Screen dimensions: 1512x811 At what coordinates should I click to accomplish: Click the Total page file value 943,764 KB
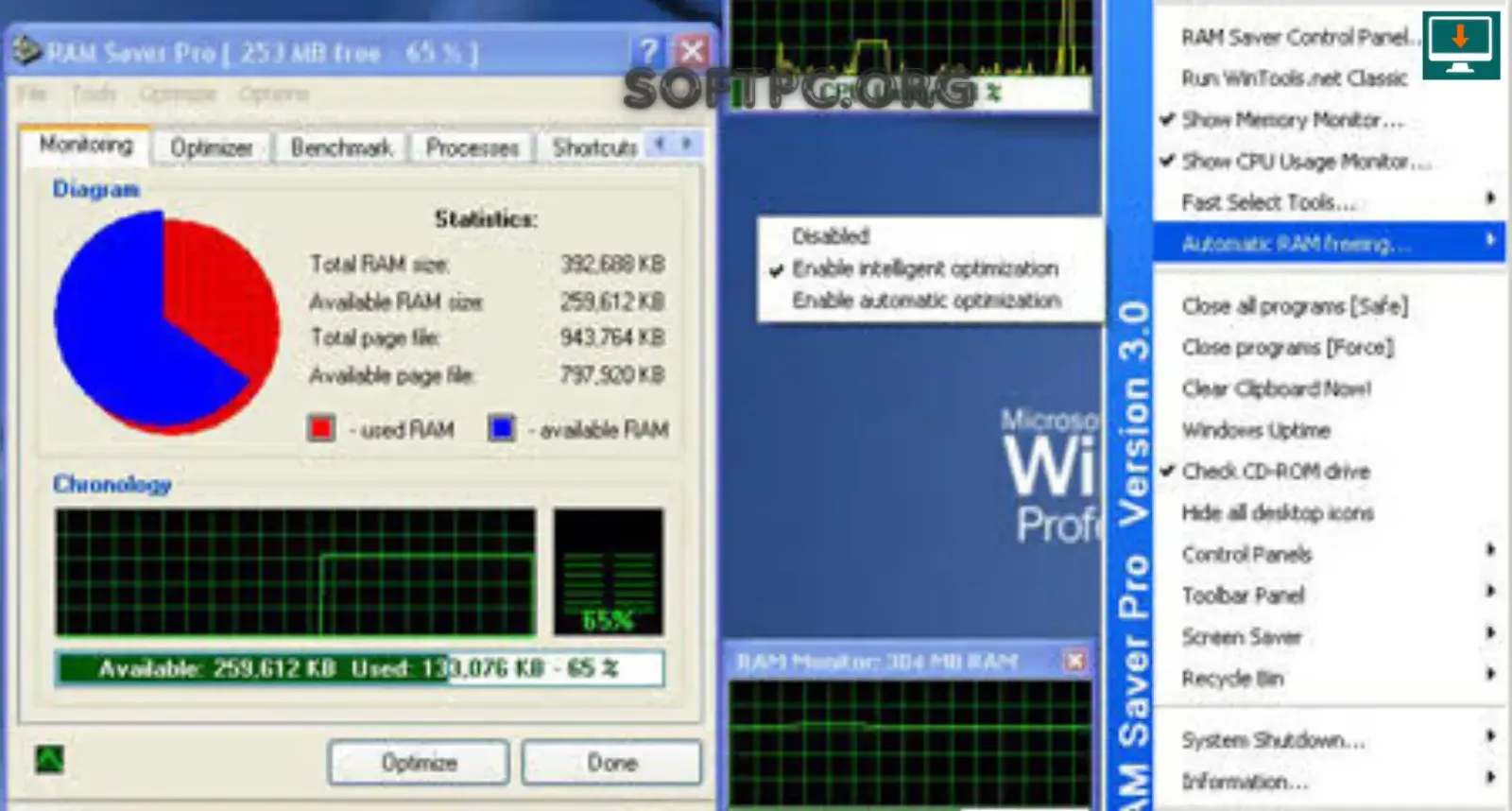(612, 337)
